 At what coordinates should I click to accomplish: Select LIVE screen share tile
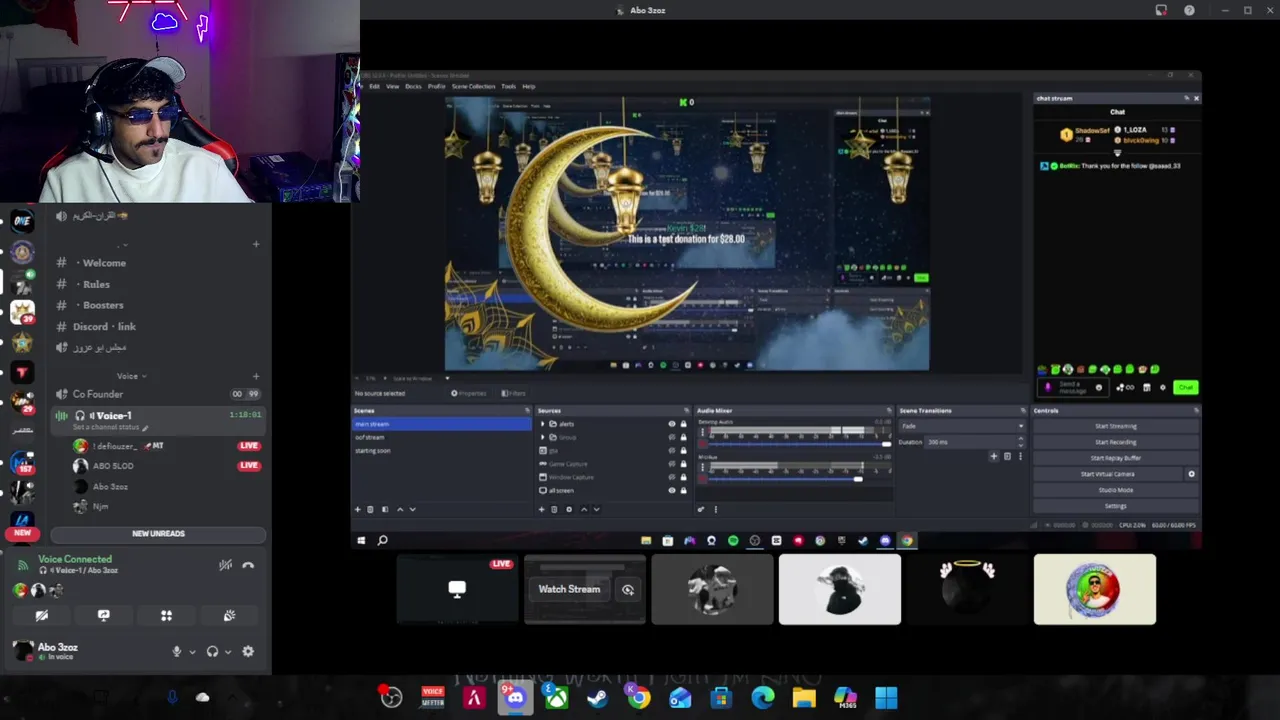[x=457, y=589]
